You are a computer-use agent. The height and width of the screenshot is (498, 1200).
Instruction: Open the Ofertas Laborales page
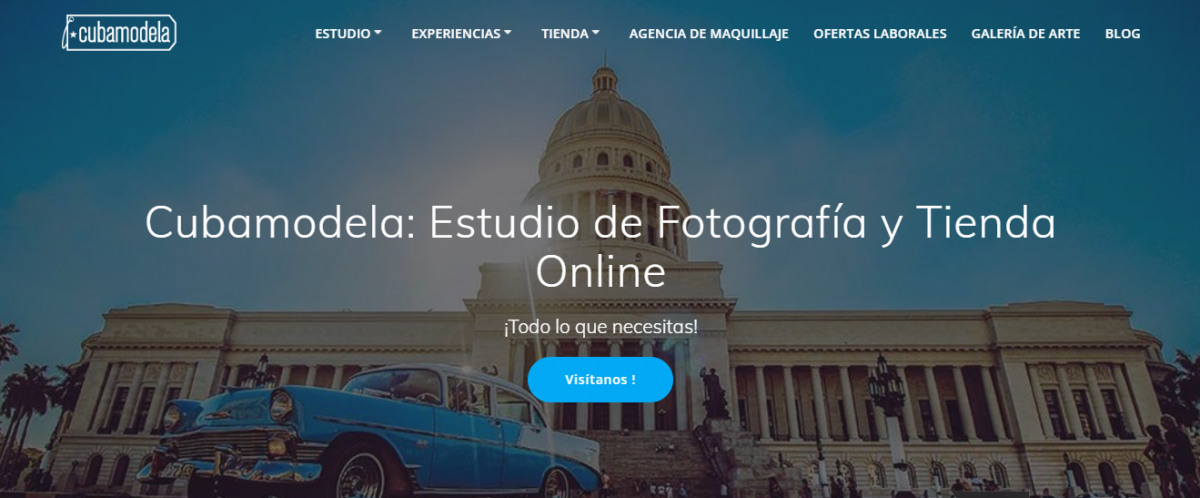pyautogui.click(x=880, y=33)
